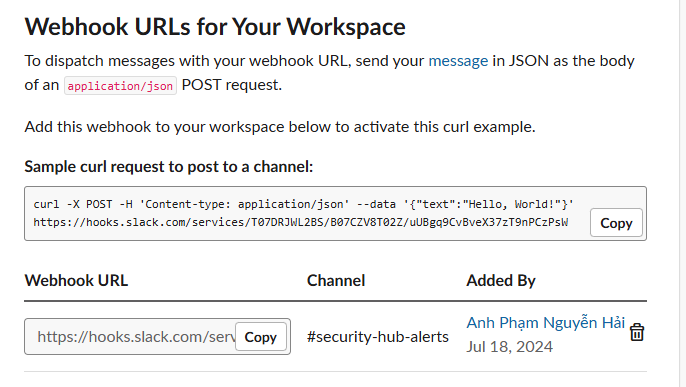Image resolution: width=686 pixels, height=387 pixels.
Task: Click the page's vertical scrollbar
Action: (682, 193)
